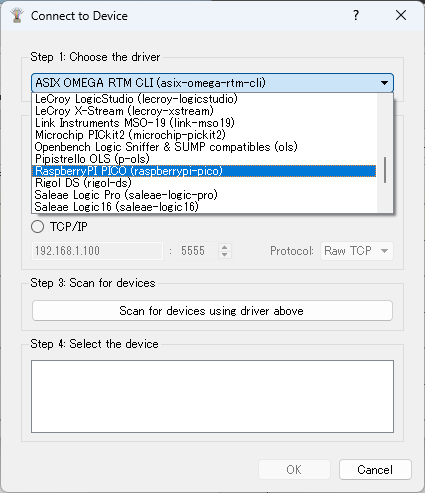The height and width of the screenshot is (493, 425).
Task: Click the disabled OK button
Action: point(294,470)
